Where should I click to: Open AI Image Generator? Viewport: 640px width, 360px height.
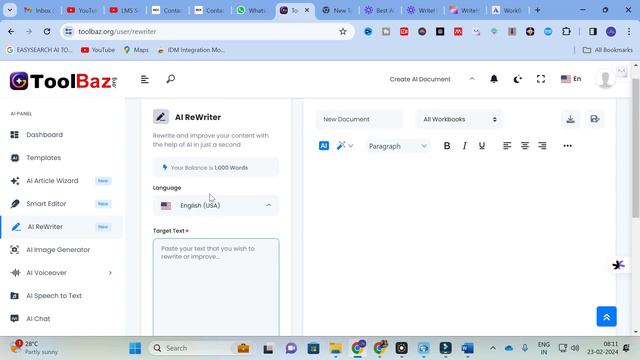58,249
